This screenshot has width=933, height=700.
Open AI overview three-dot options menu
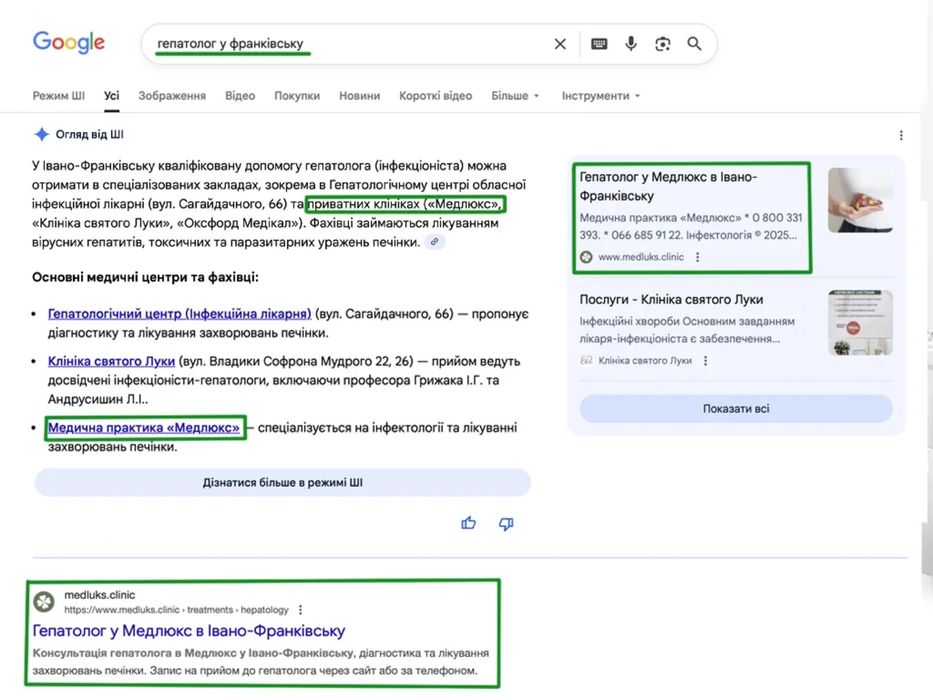[901, 136]
